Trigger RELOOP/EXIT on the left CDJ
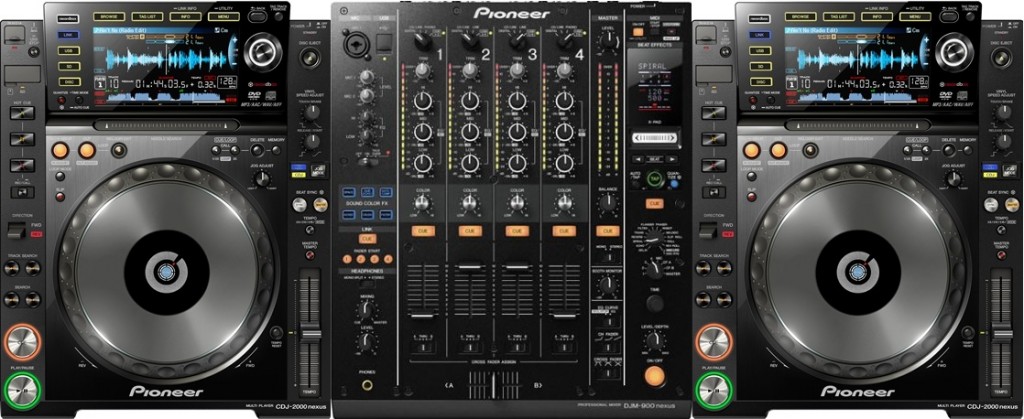1024x419 pixels. pyautogui.click(x=118, y=151)
